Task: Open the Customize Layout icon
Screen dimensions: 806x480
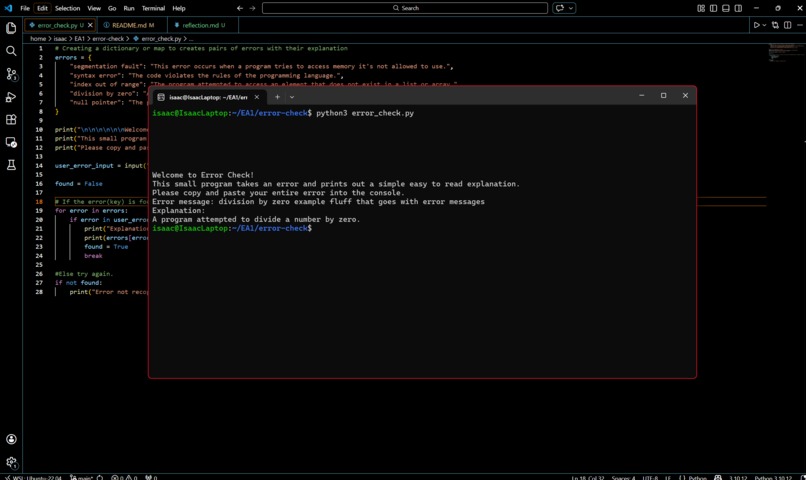Action: click(x=701, y=8)
